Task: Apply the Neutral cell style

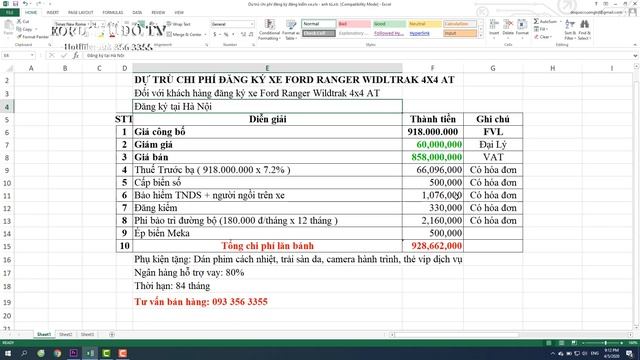Action: tap(425, 24)
